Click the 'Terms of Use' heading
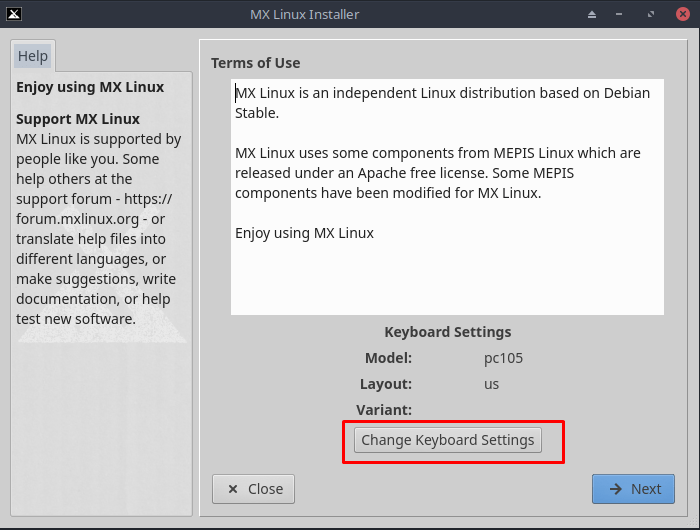Screen dimensions: 700x530 [x=256, y=63]
